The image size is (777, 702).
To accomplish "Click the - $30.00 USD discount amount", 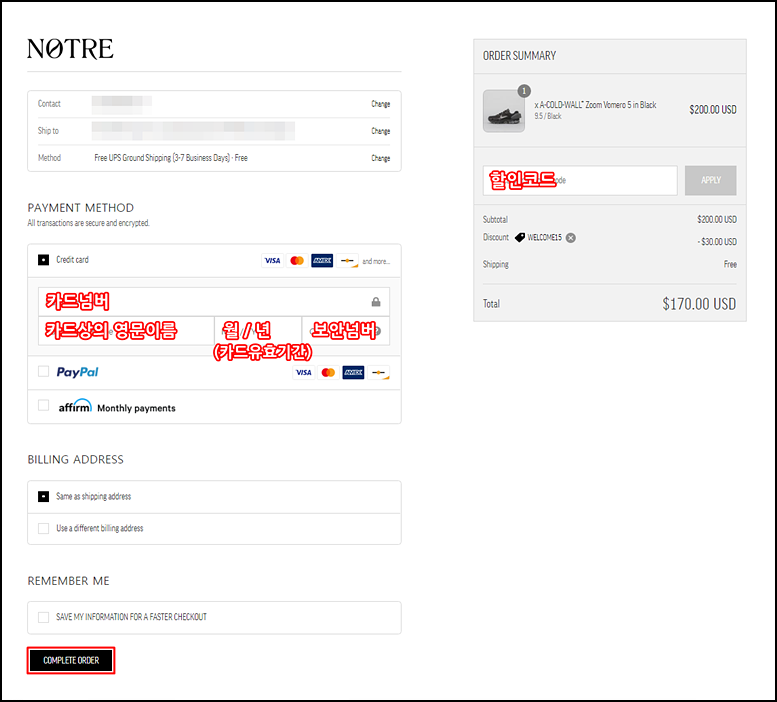I will pyautogui.click(x=717, y=242).
